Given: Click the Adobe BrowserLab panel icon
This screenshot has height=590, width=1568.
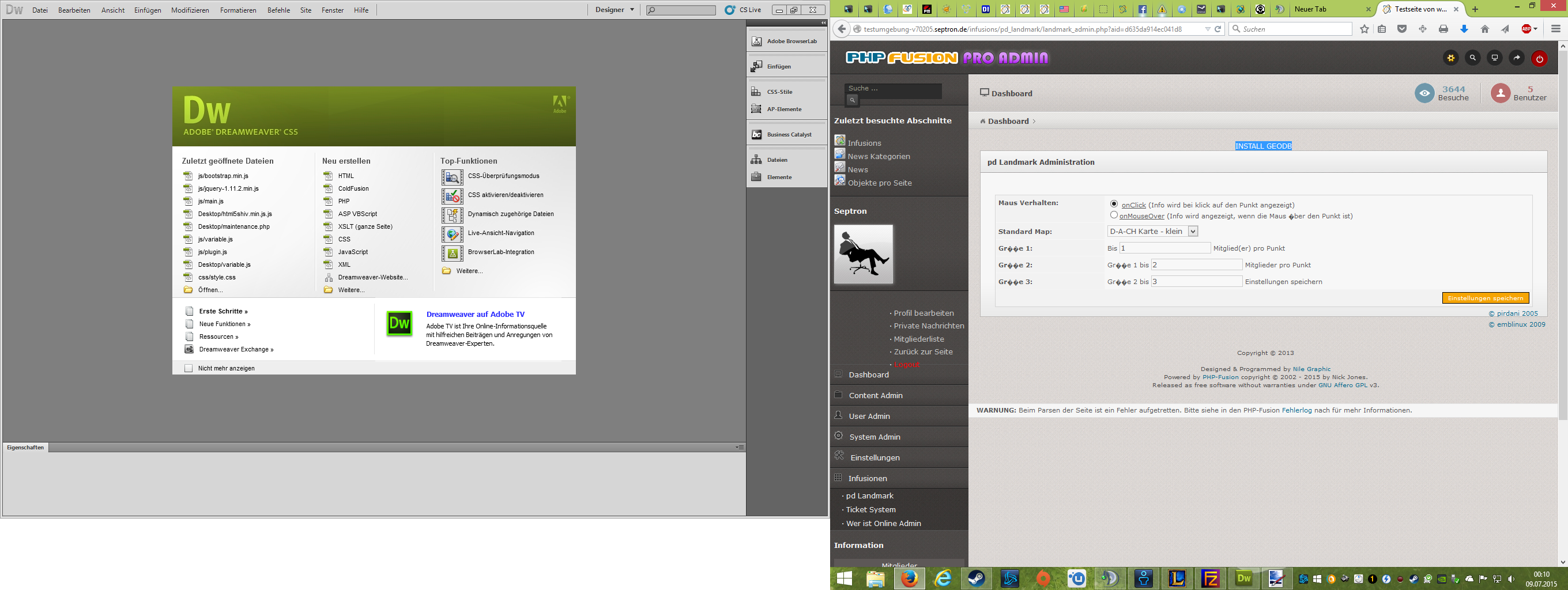Looking at the screenshot, I should point(756,41).
